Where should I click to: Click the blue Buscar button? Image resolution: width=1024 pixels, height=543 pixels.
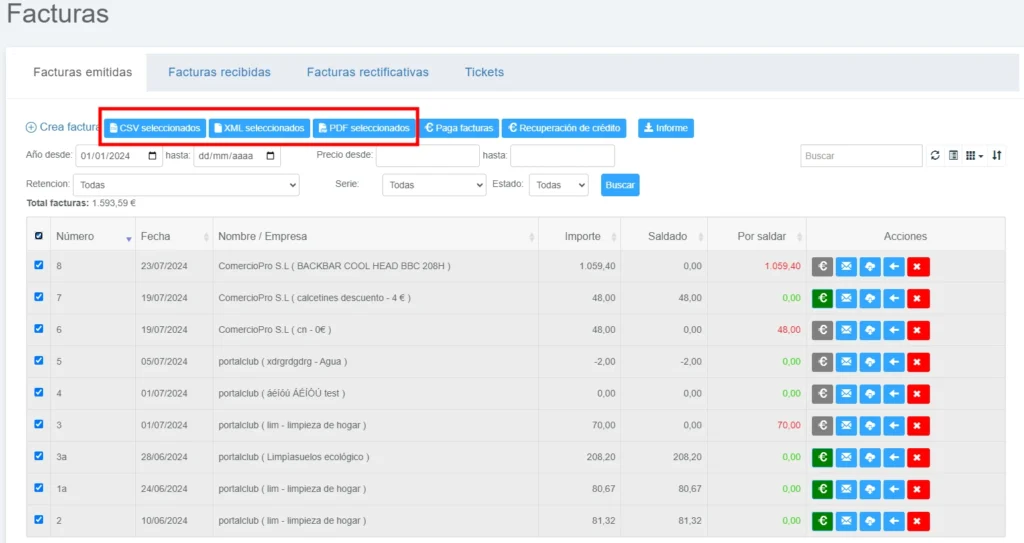(620, 185)
